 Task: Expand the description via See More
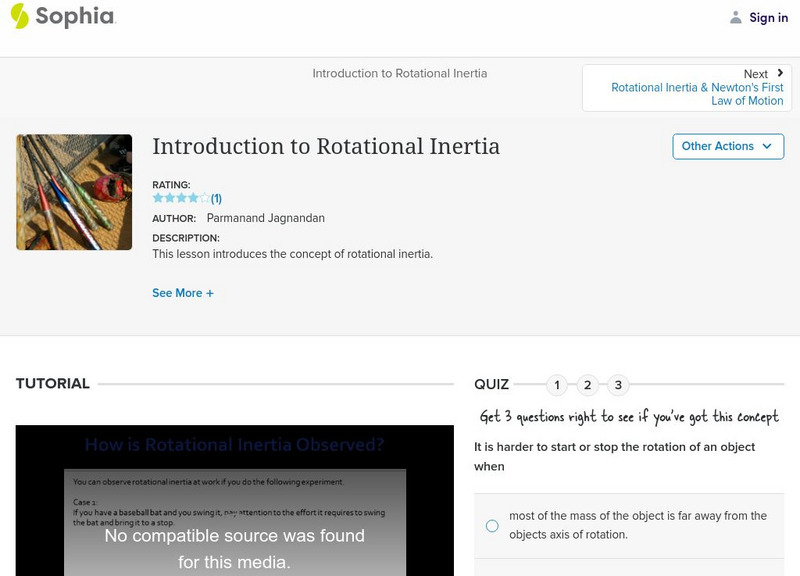pos(183,293)
